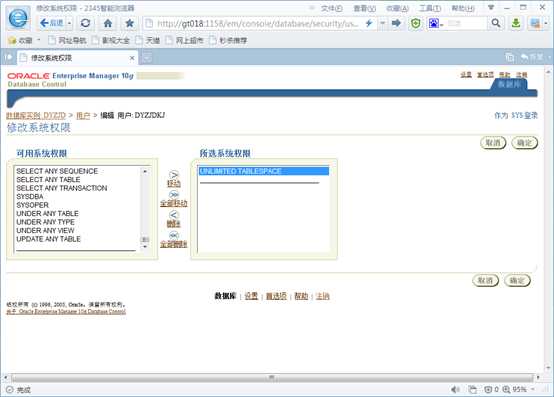Select the SYSOPER privilege
The height and width of the screenshot is (397, 554).
click(32, 205)
